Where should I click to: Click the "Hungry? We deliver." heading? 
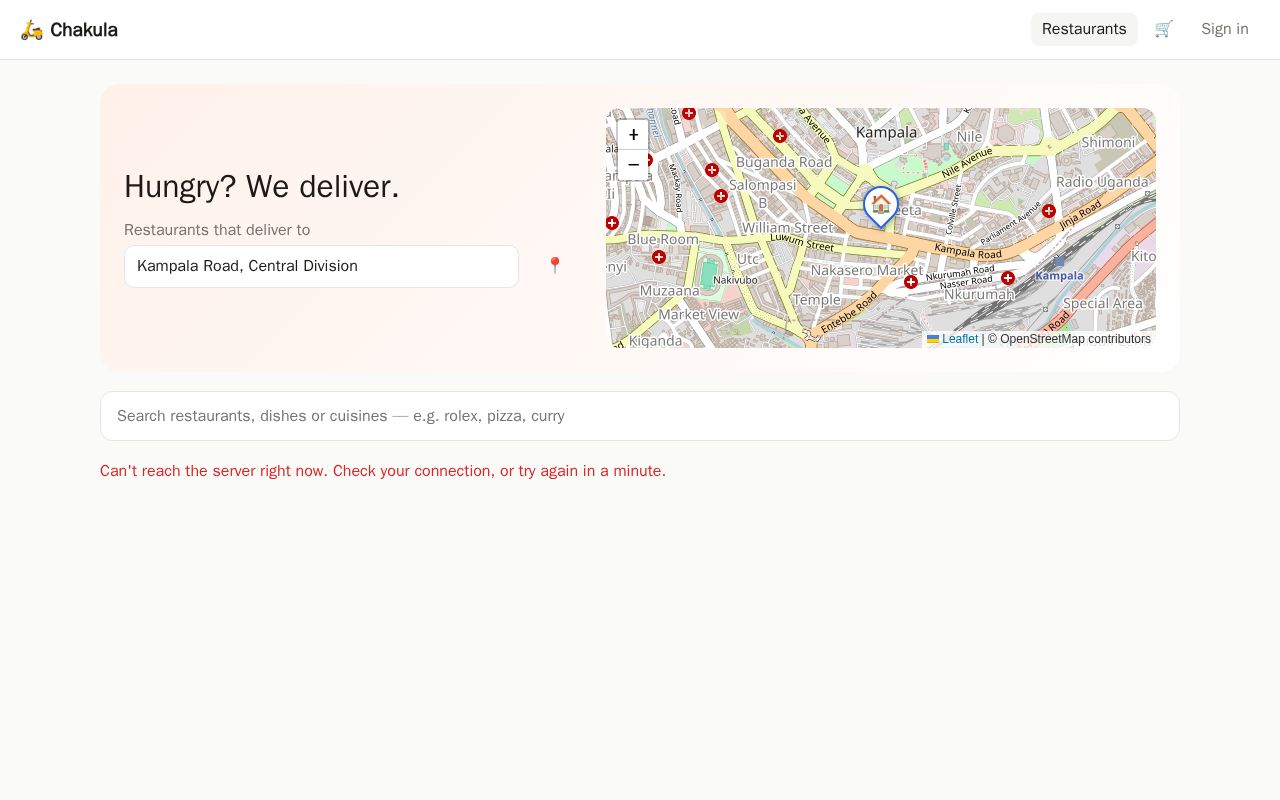262,187
